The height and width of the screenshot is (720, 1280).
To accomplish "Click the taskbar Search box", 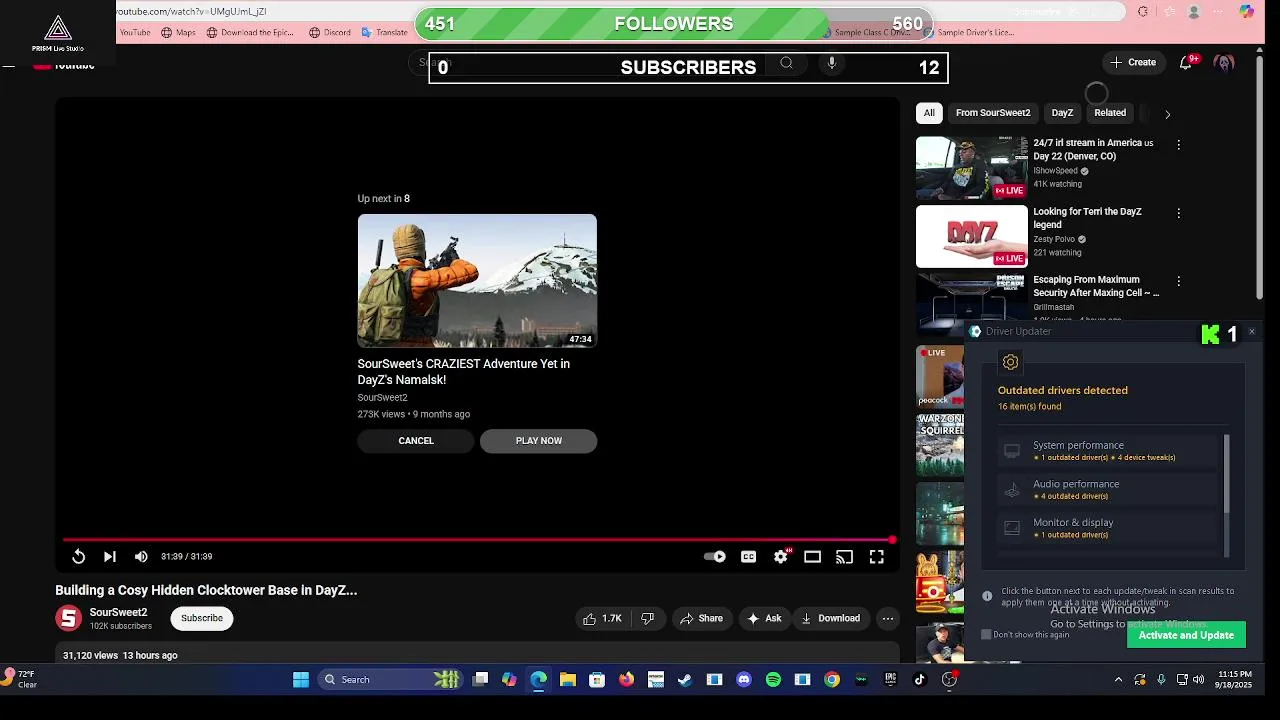I will [x=390, y=680].
